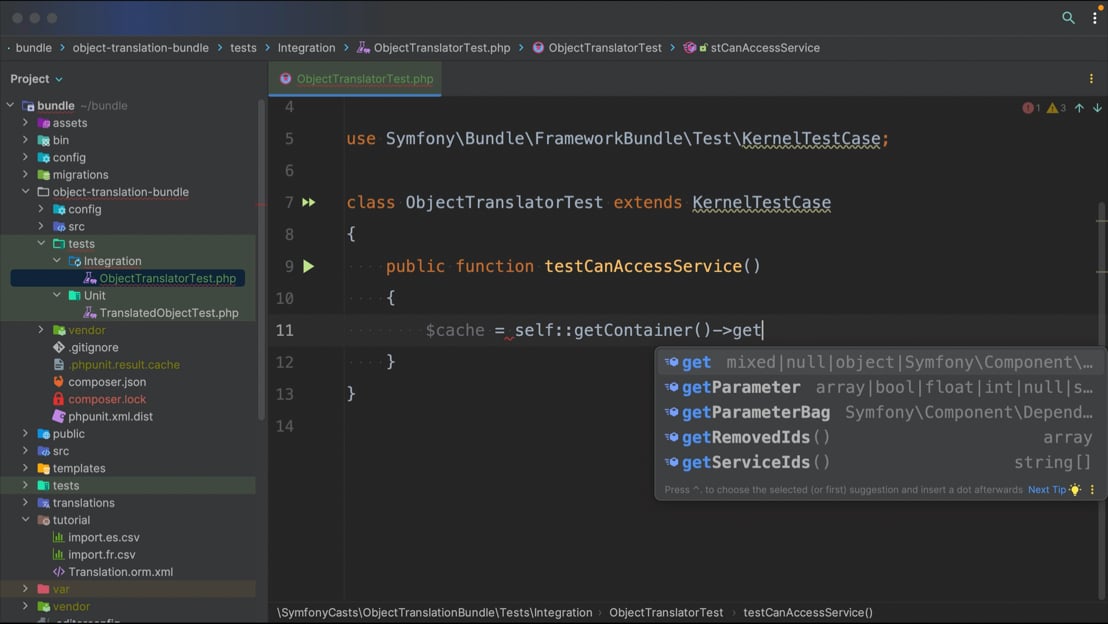
Task: Click line number 9 in gutter
Action: click(x=289, y=266)
